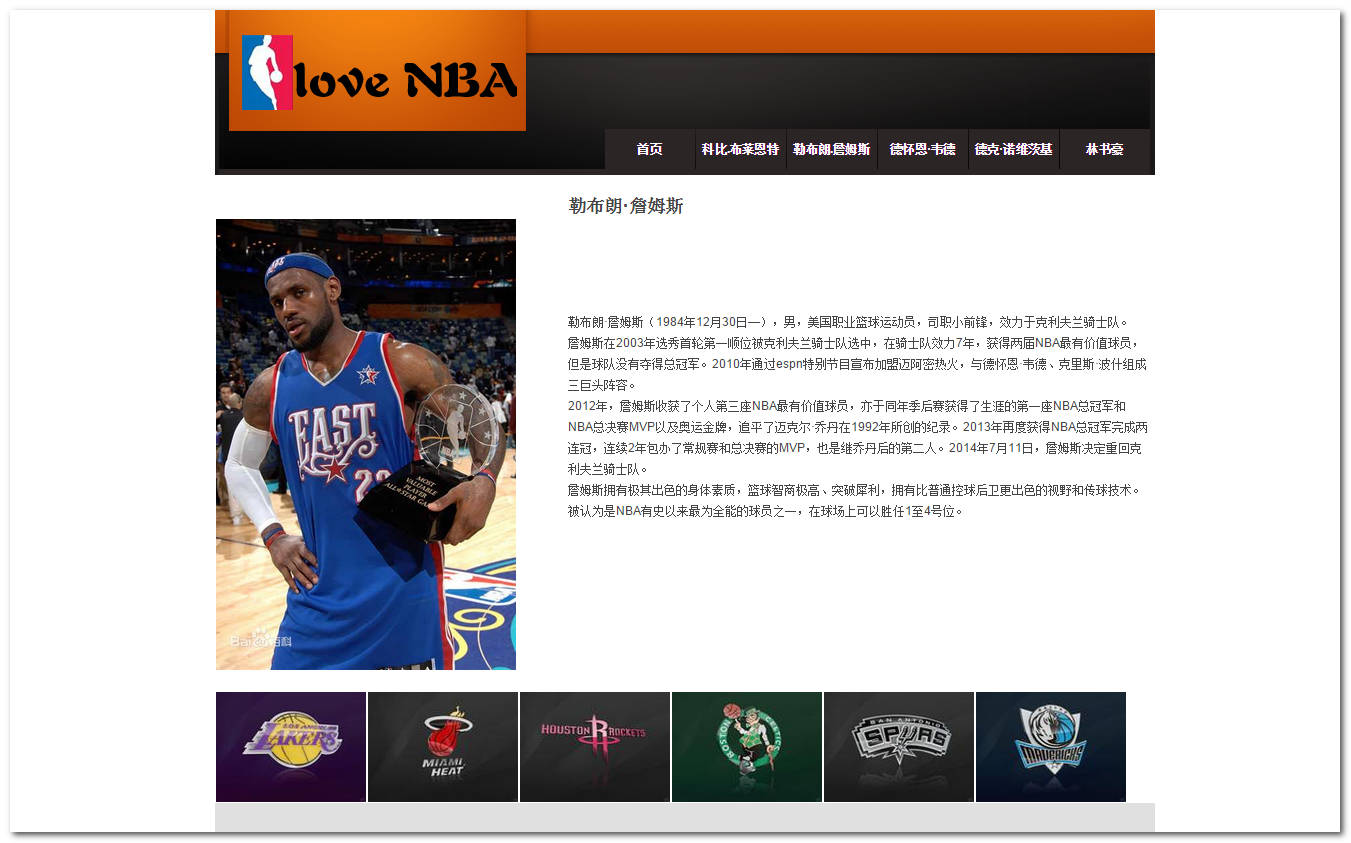Go to the 德怀恩·韦德 nav tab
The height and width of the screenshot is (843, 1351).
(923, 149)
